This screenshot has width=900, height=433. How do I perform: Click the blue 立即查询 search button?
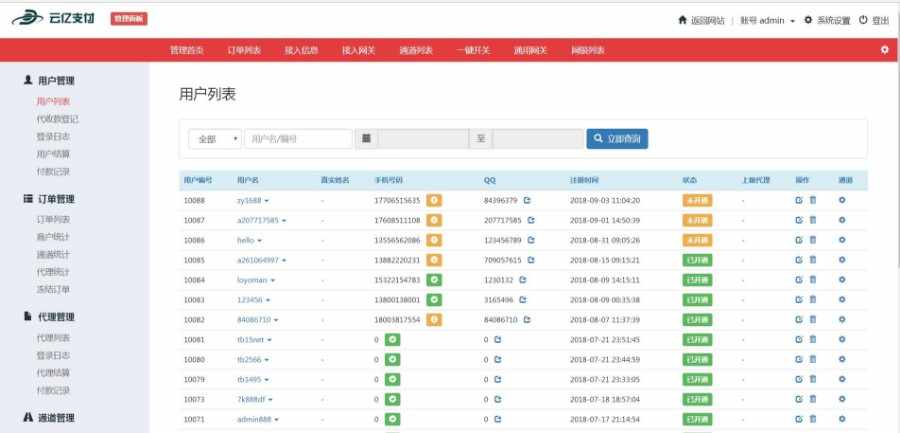tap(617, 138)
